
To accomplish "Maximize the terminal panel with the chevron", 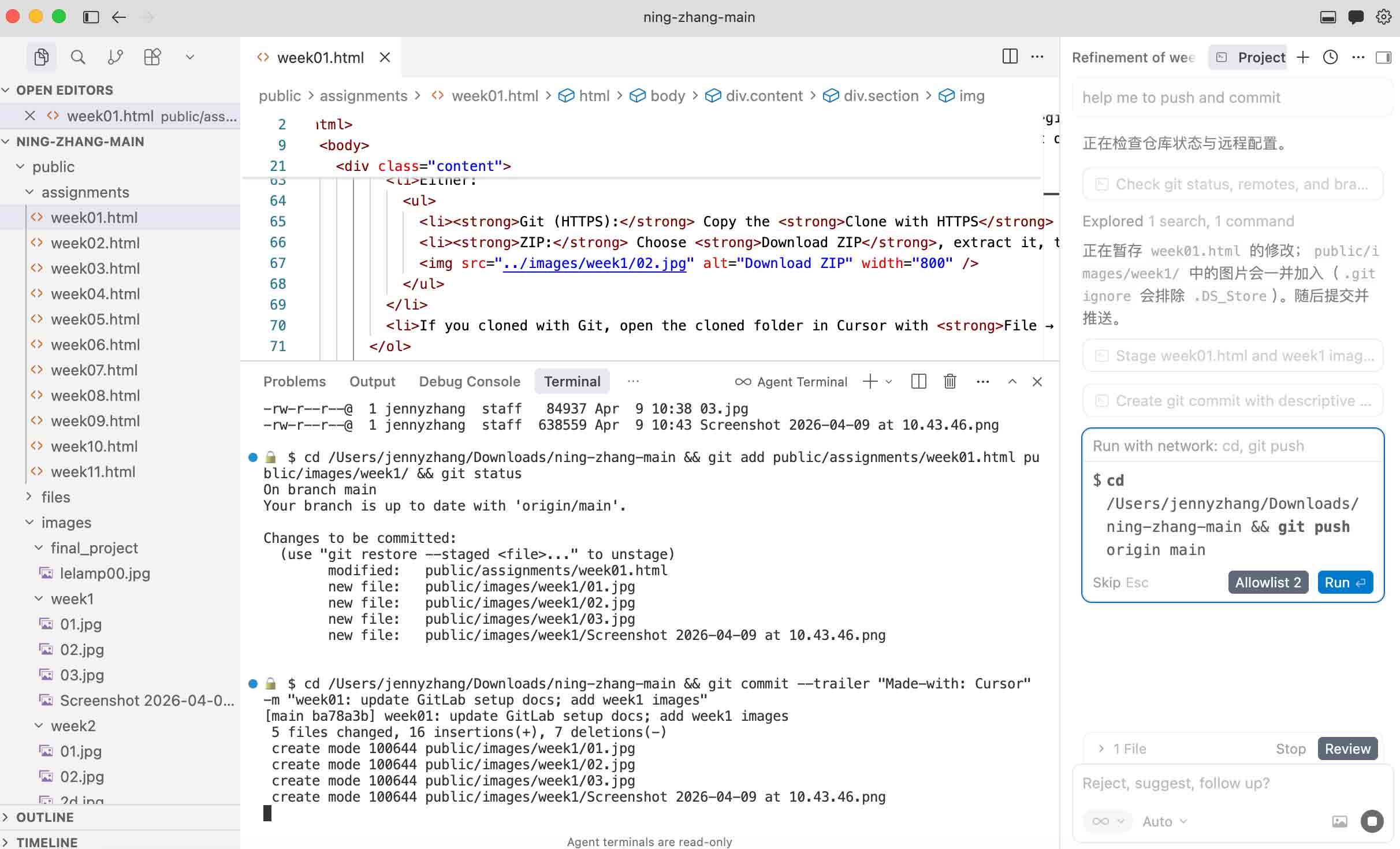I will coord(1012,381).
